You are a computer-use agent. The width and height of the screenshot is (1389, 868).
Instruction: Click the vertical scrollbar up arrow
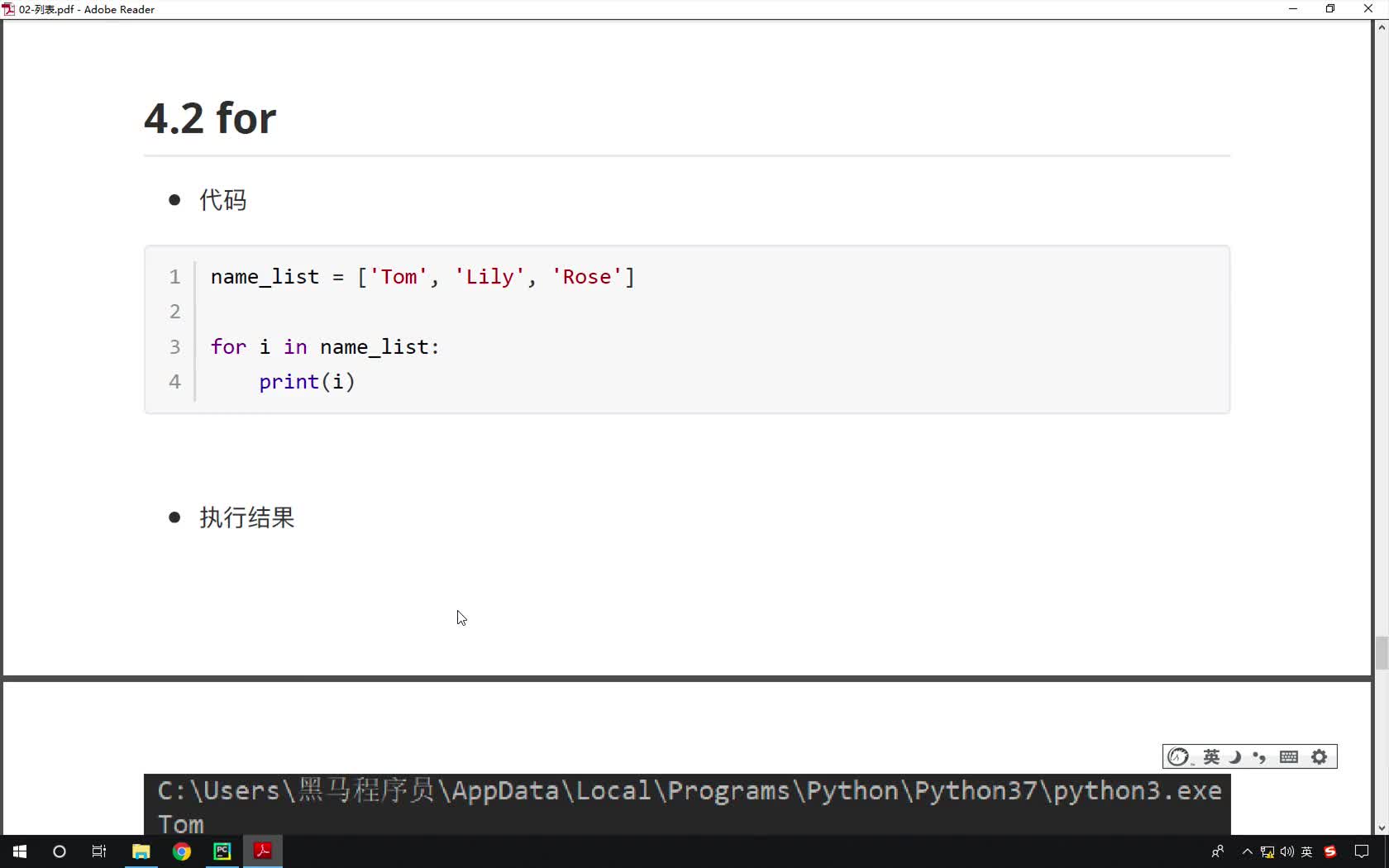[1382, 27]
